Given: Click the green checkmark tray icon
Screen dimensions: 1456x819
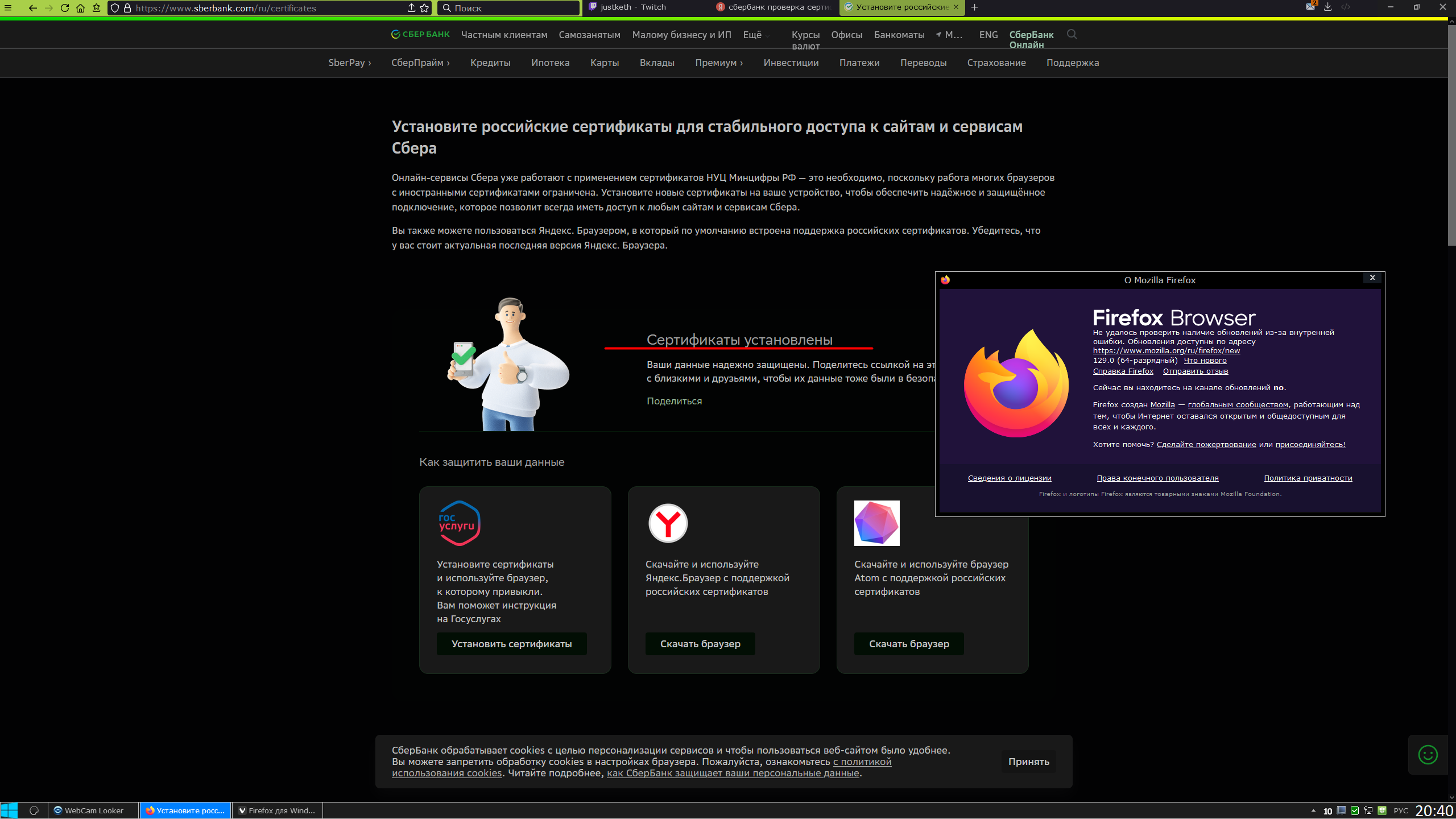Looking at the screenshot, I should (x=1355, y=810).
